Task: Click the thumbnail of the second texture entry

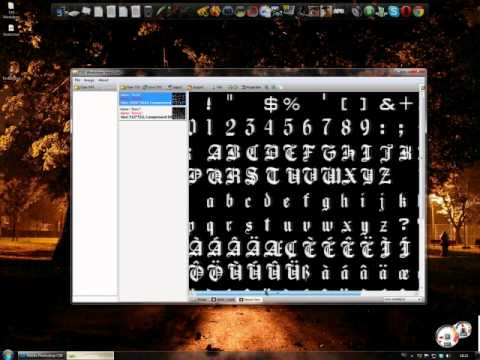Action: click(178, 113)
